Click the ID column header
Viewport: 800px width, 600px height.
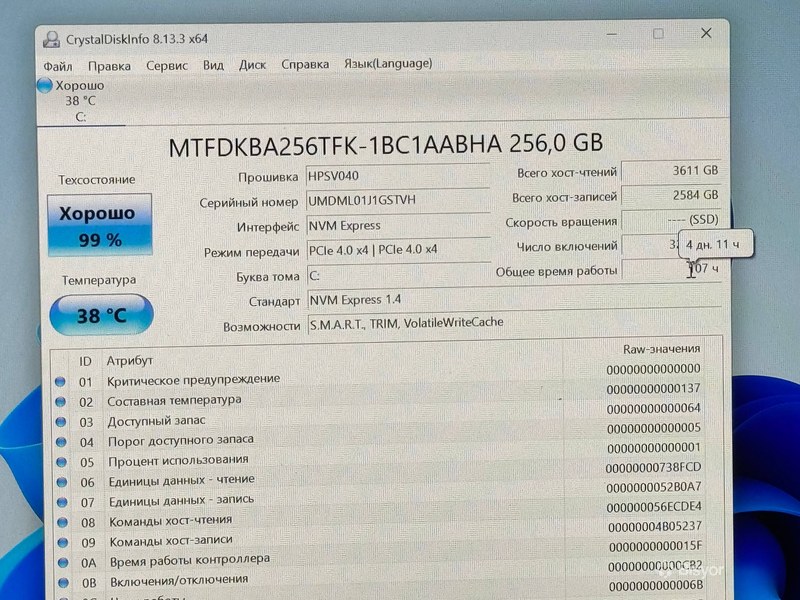pyautogui.click(x=85, y=361)
